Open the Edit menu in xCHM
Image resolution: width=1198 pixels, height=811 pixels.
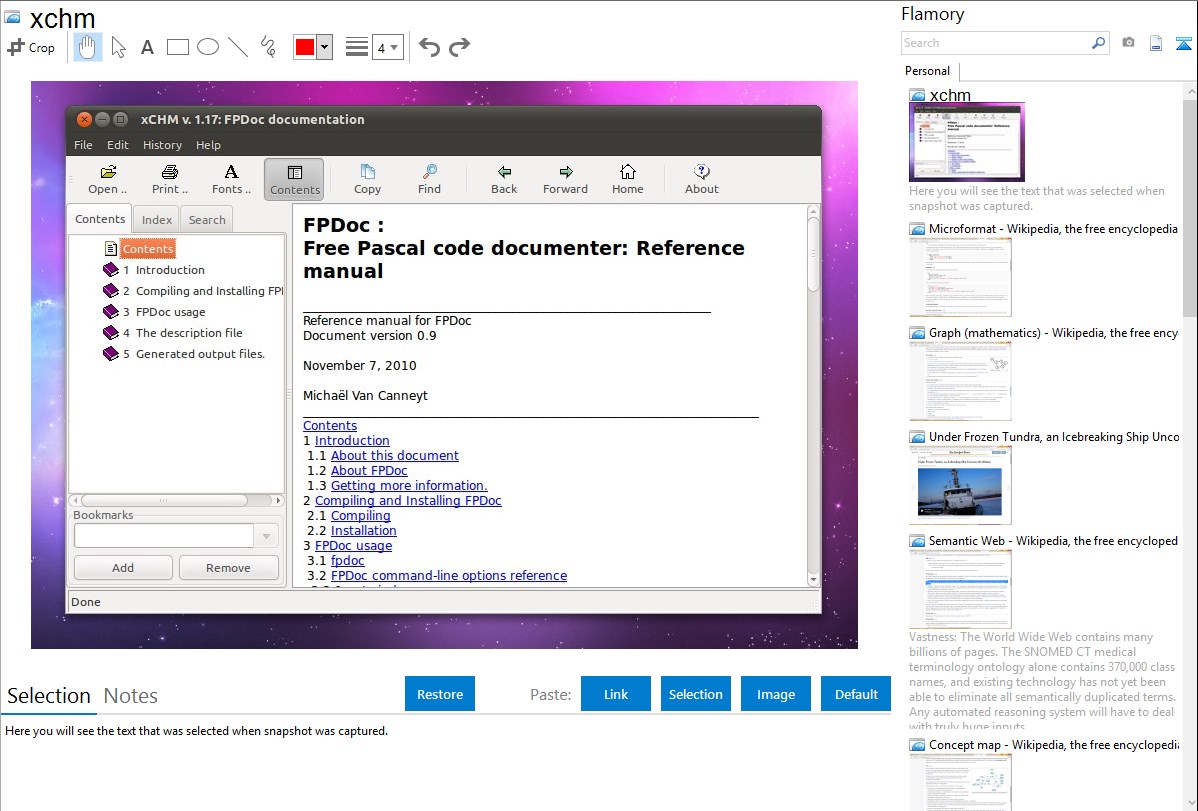pyautogui.click(x=118, y=144)
